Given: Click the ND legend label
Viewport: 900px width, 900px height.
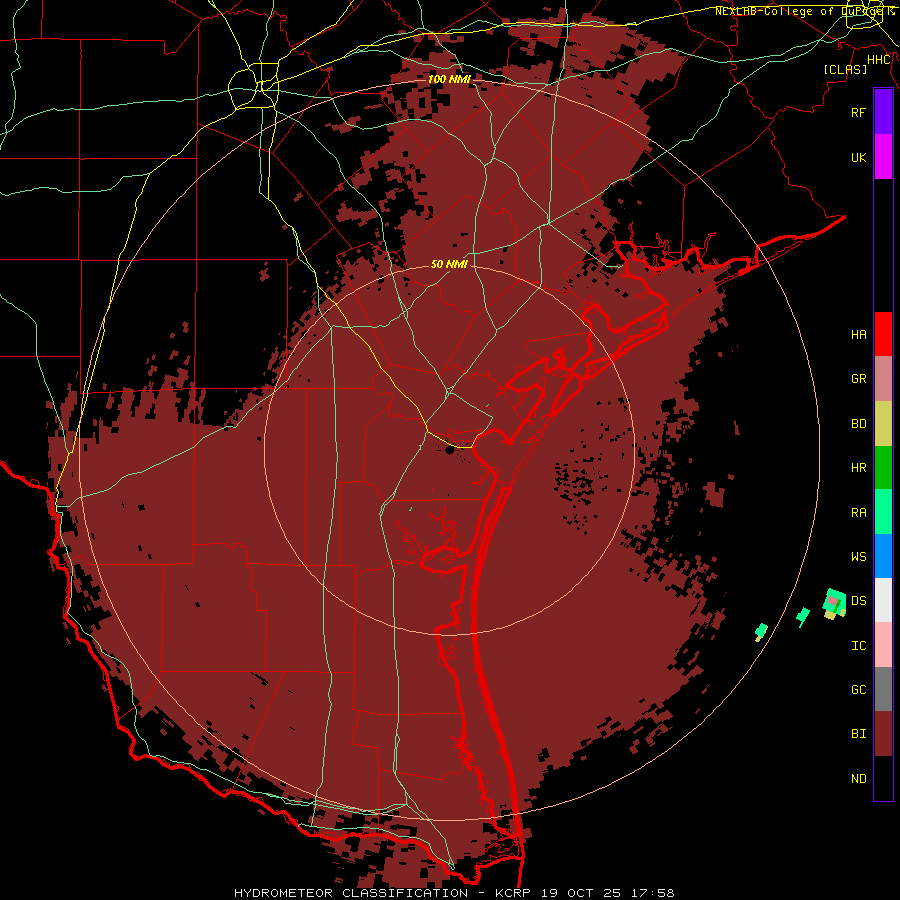Looking at the screenshot, I should pyautogui.click(x=858, y=779).
